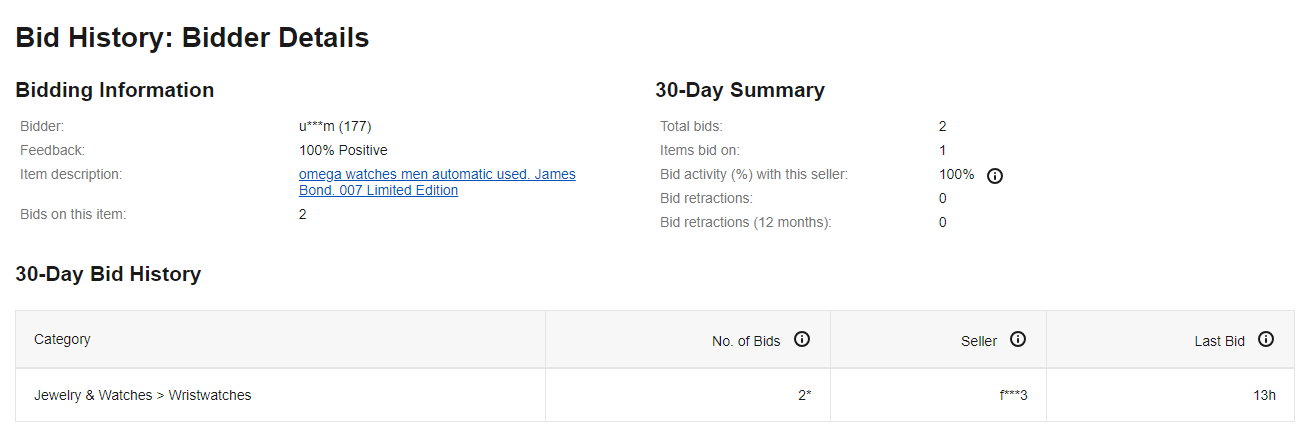Click the 13h last bid cell
The width and height of the screenshot is (1310, 435).
(x=1264, y=395)
